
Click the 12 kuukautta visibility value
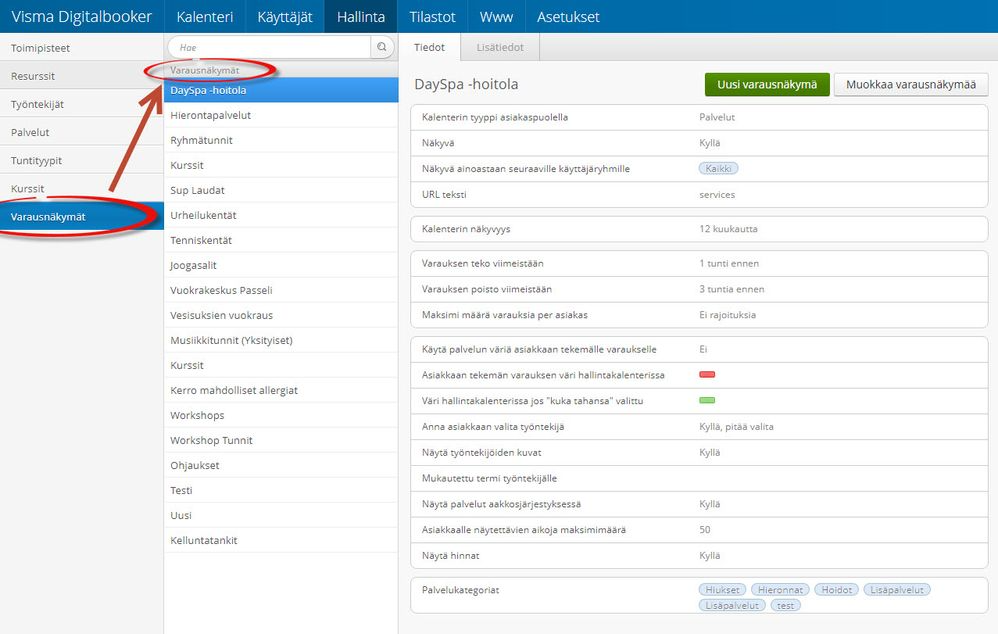tap(728, 229)
